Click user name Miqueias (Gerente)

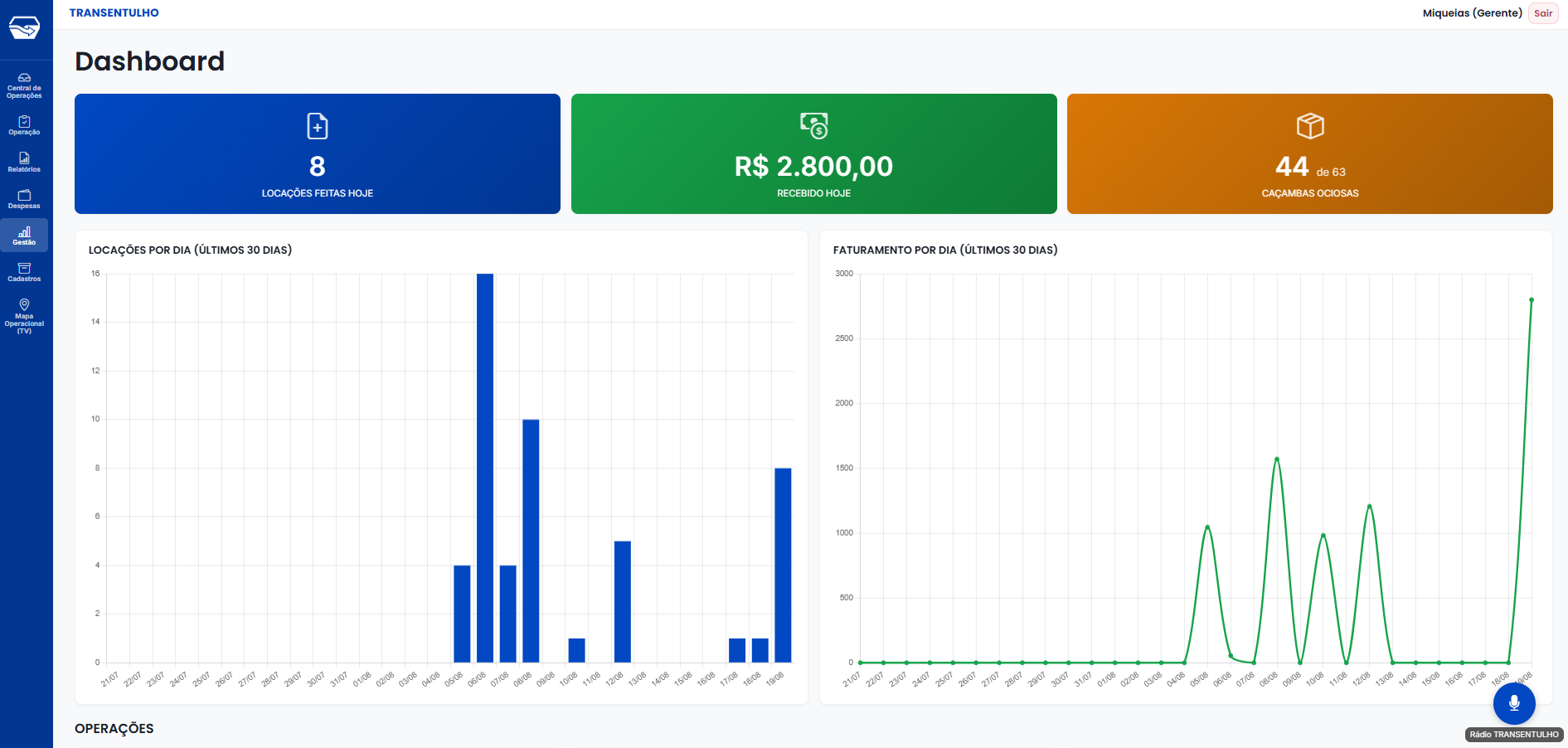[1473, 13]
